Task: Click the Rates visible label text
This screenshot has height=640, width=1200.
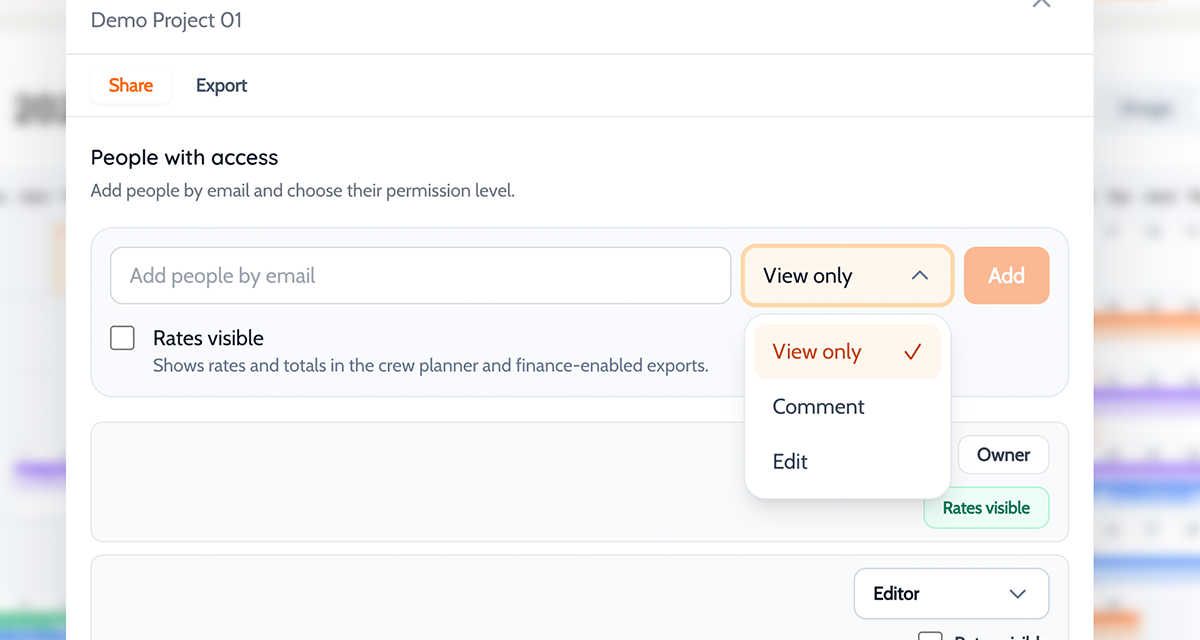Action: (208, 338)
